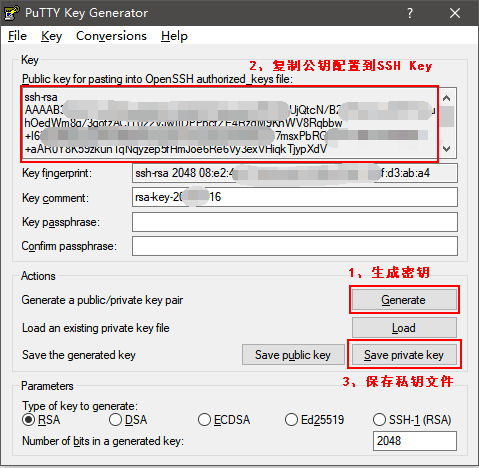Image resolution: width=479 pixels, height=468 pixels.
Task: Click Save public key button
Action: coord(293,355)
